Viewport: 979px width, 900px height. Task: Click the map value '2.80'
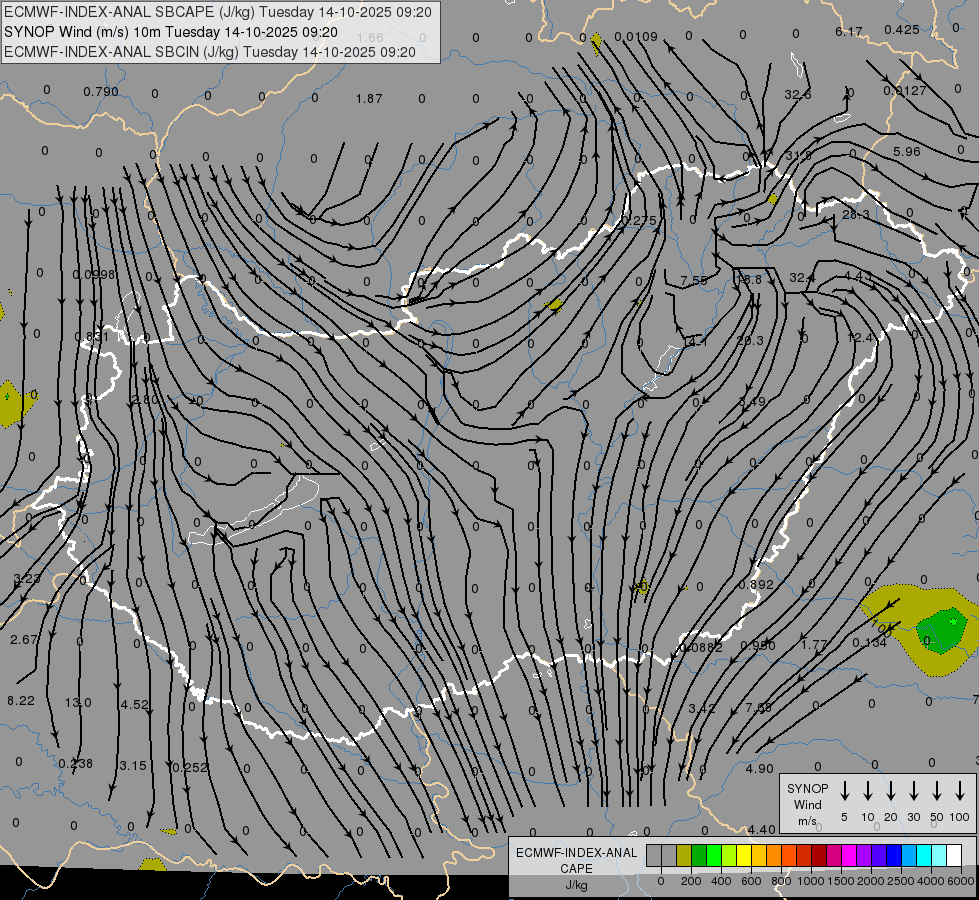pyautogui.click(x=144, y=399)
